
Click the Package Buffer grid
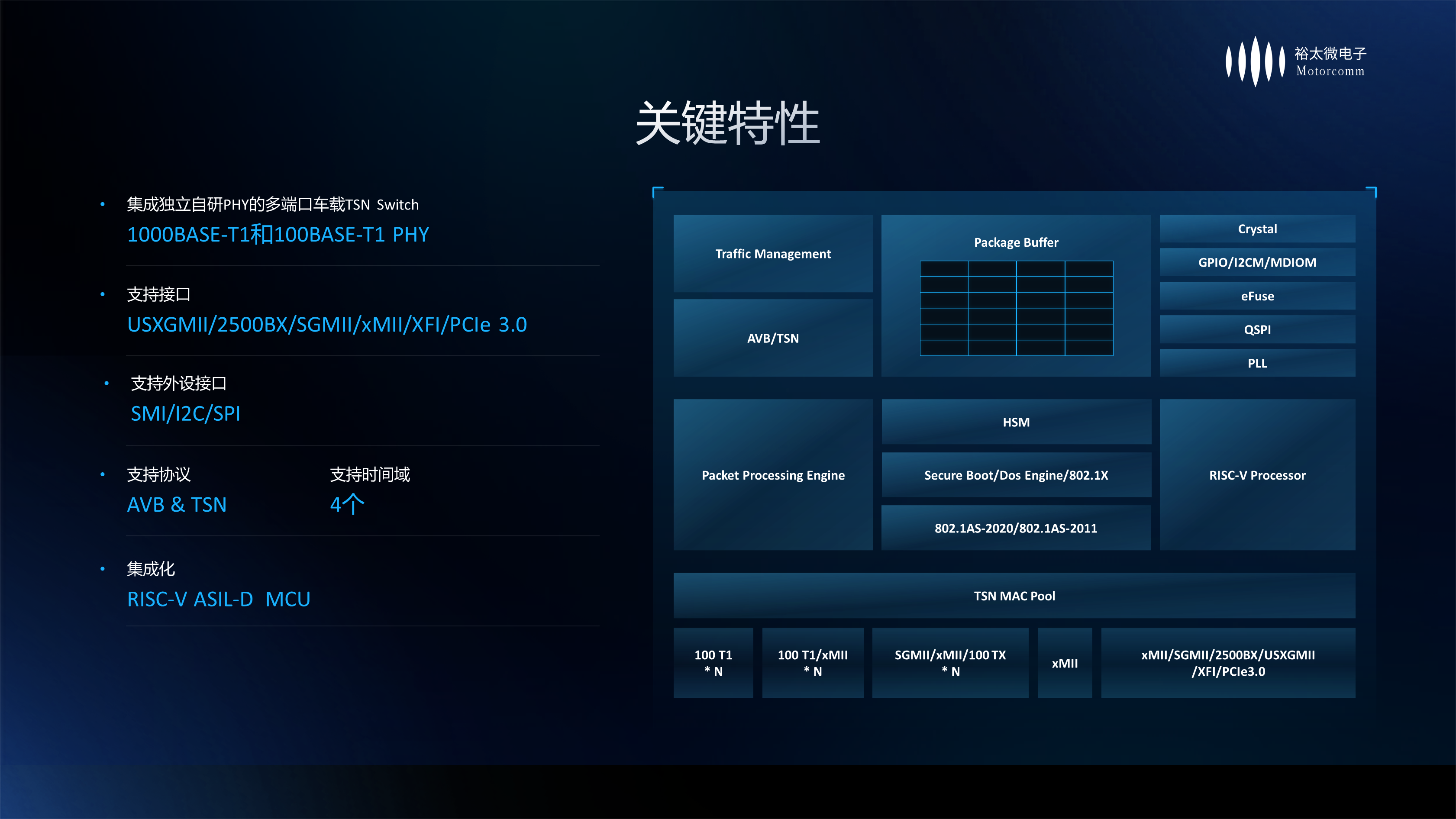coord(1016,308)
